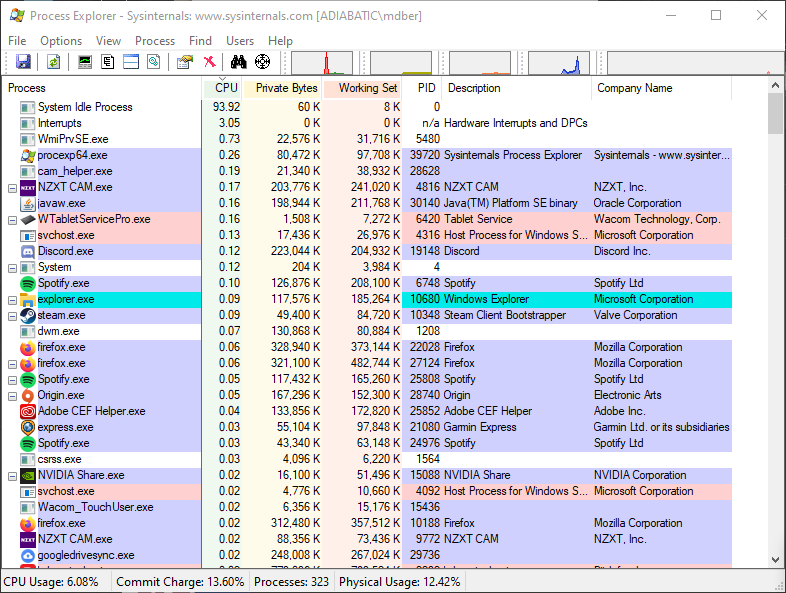Click the binoculars Find Handle icon
The height and width of the screenshot is (593, 786).
click(239, 62)
